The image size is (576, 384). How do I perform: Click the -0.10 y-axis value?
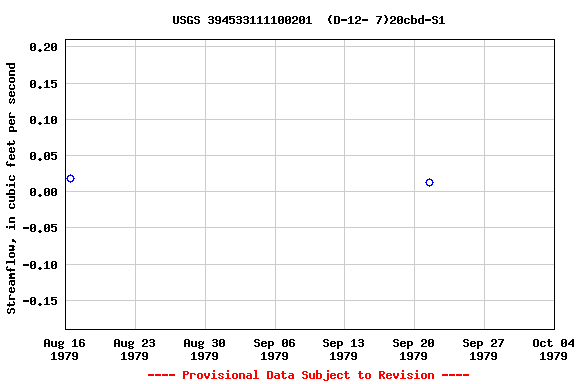pos(40,265)
